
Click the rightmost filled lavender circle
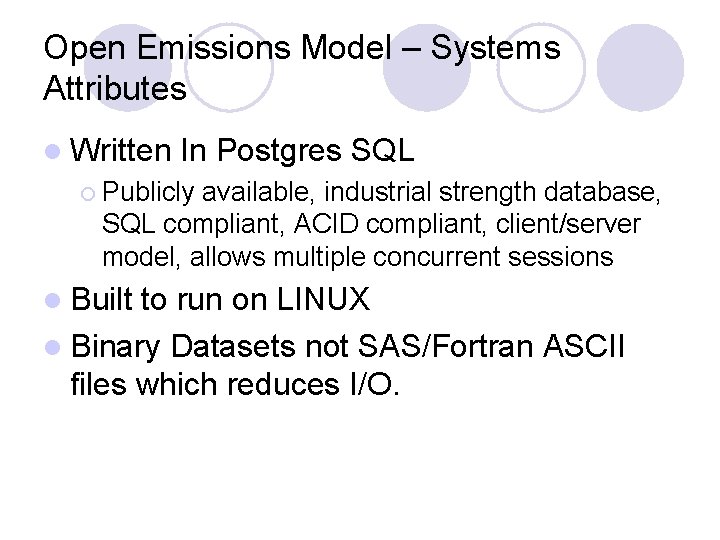click(641, 67)
